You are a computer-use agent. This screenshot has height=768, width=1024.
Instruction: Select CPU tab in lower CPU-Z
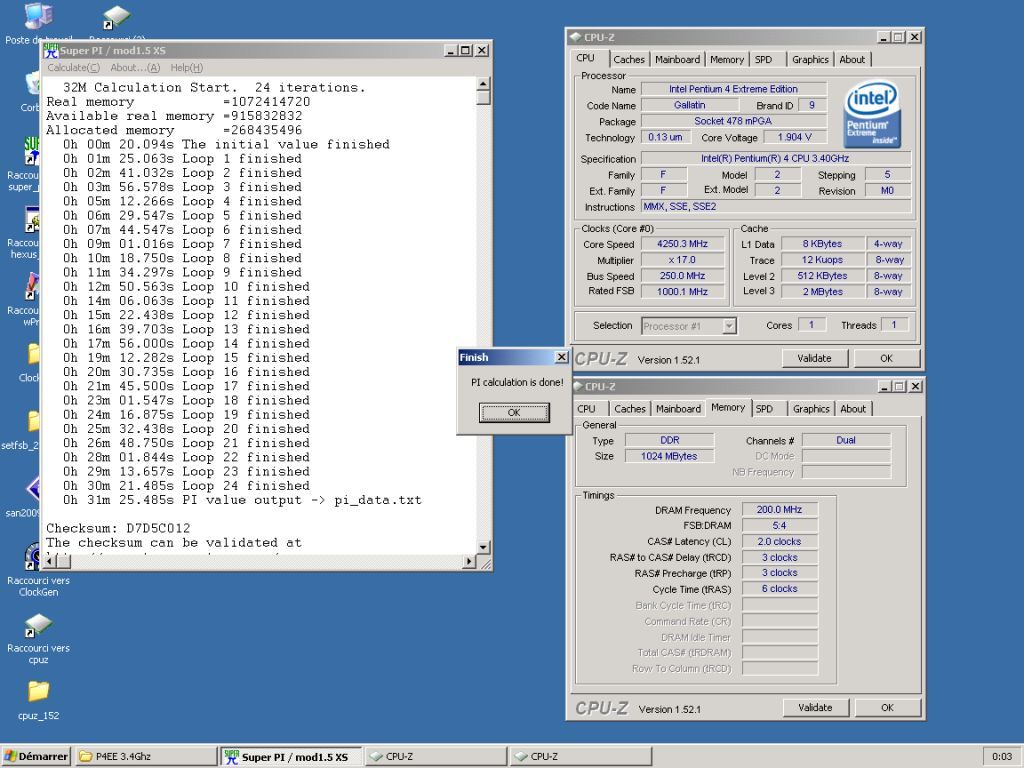coord(586,409)
